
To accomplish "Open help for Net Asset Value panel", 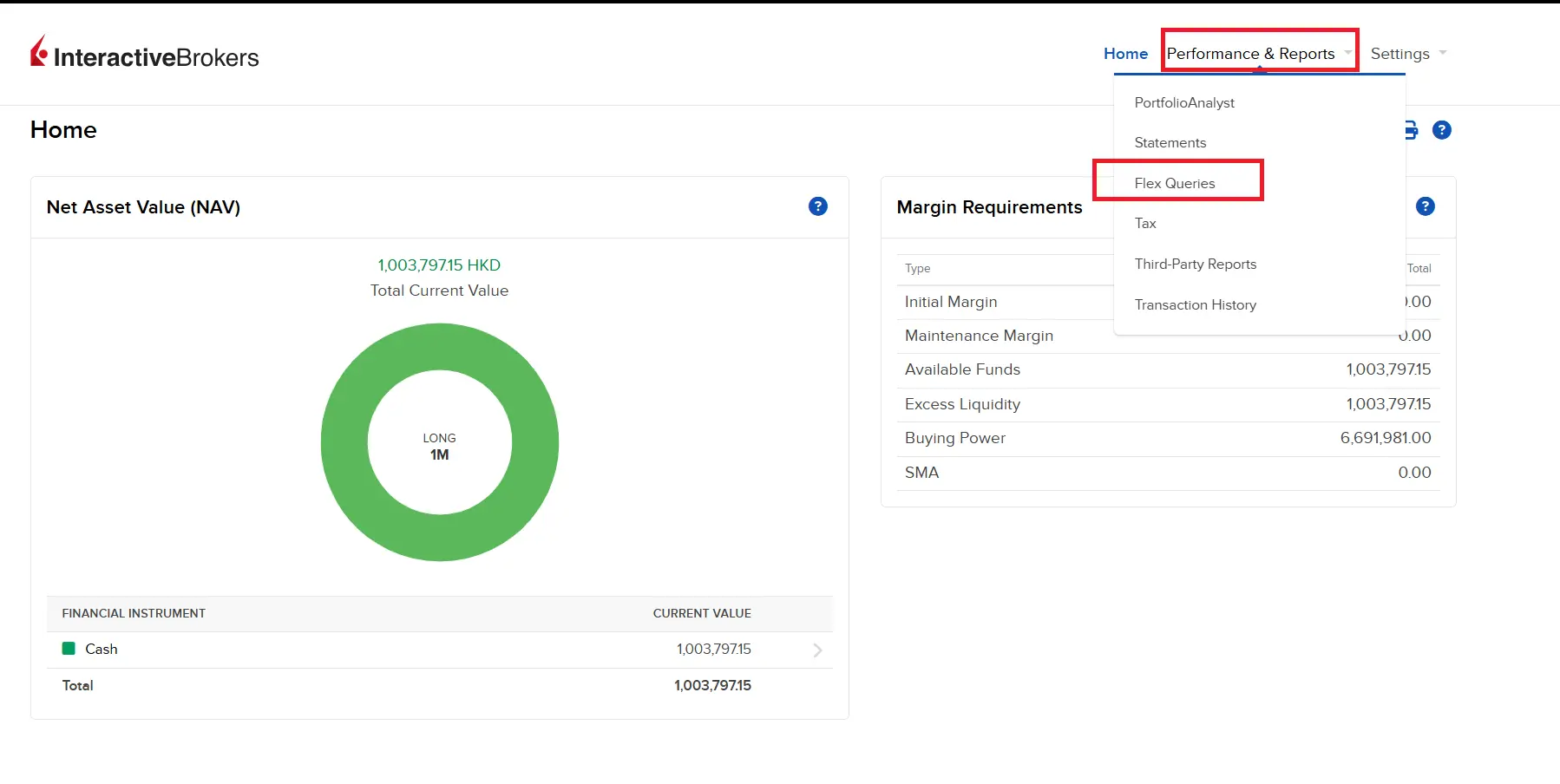I will (817, 206).
